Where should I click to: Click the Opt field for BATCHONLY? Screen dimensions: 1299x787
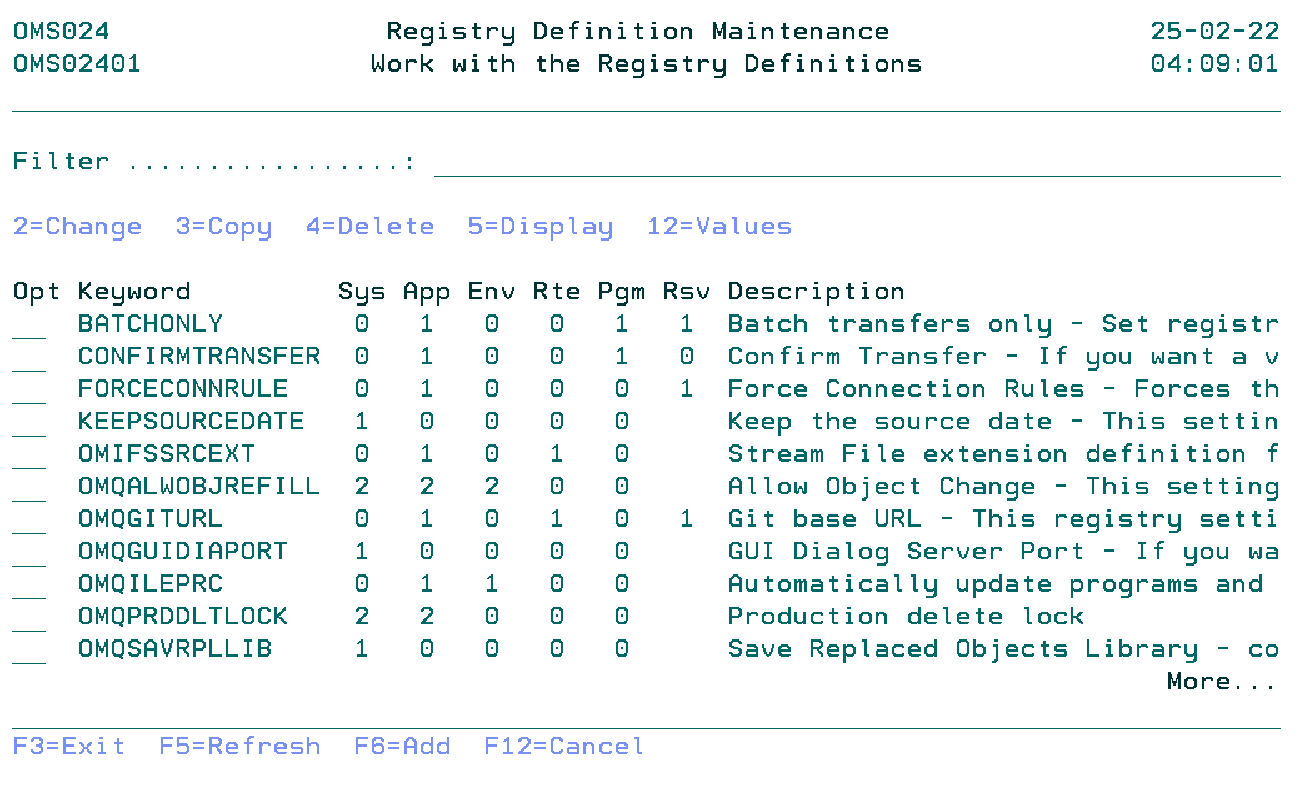coord(29,325)
